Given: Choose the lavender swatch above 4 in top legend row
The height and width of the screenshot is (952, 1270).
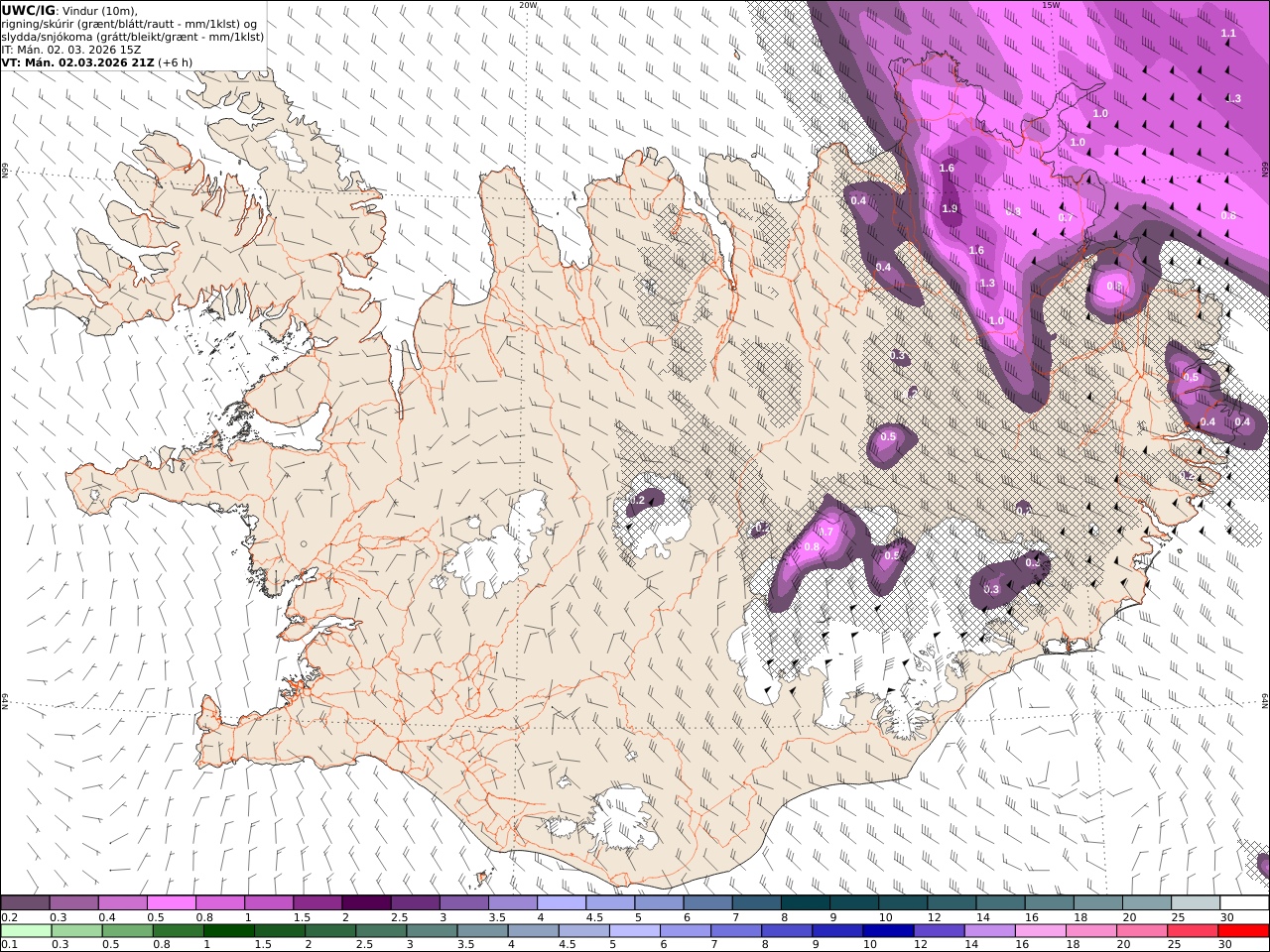Looking at the screenshot, I should [562, 902].
